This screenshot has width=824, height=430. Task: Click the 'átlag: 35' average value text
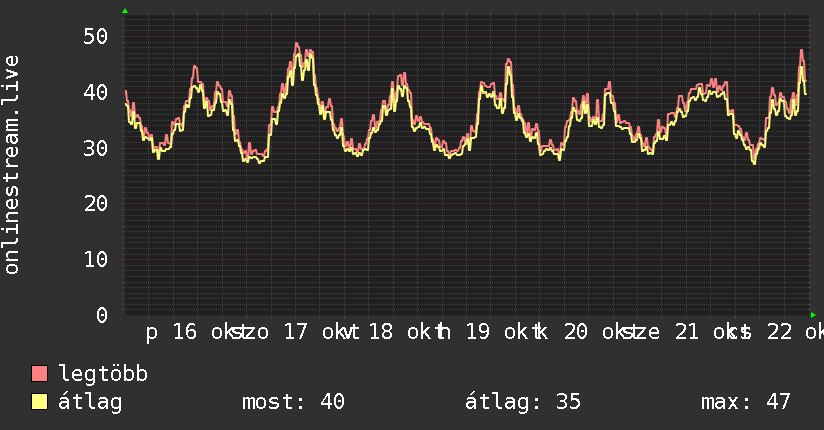click(x=523, y=402)
